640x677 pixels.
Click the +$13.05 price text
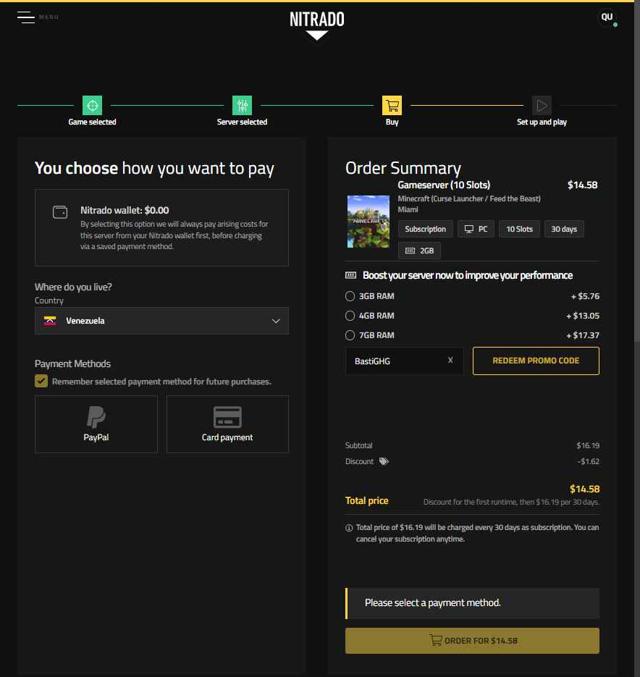coord(583,316)
